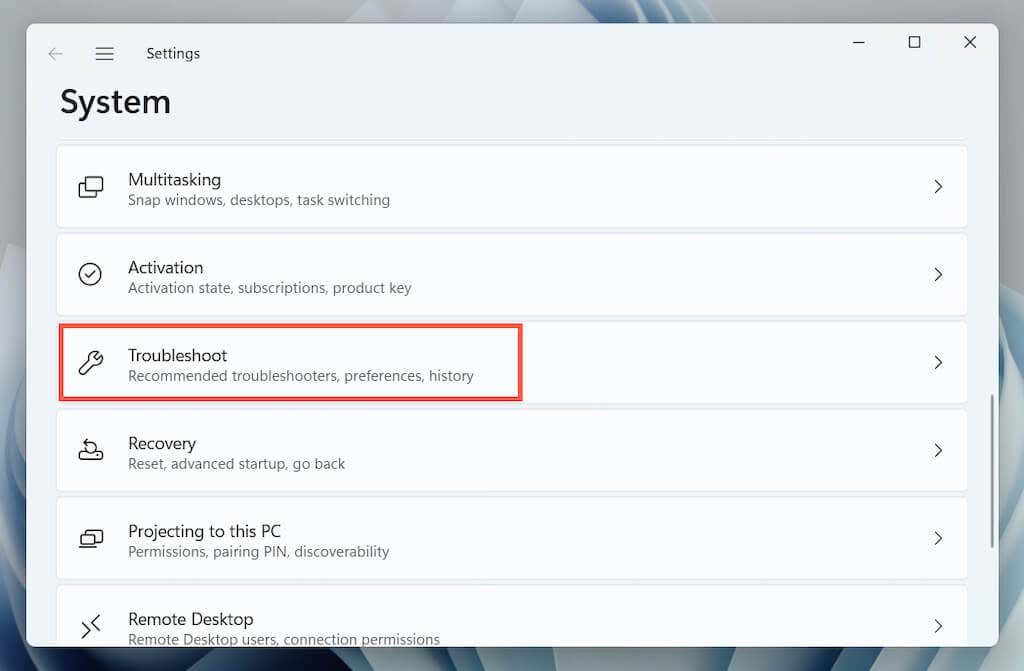The image size is (1024, 671).
Task: Click 'Remote Desktop users, connection permissions' text
Action: coord(284,639)
